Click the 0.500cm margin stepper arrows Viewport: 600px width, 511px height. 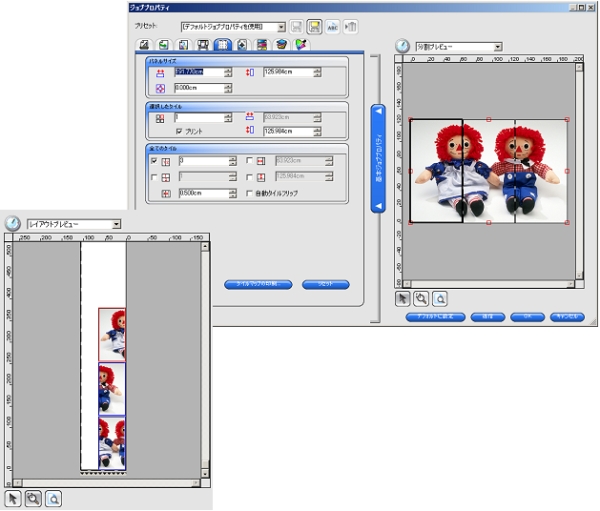coord(233,193)
